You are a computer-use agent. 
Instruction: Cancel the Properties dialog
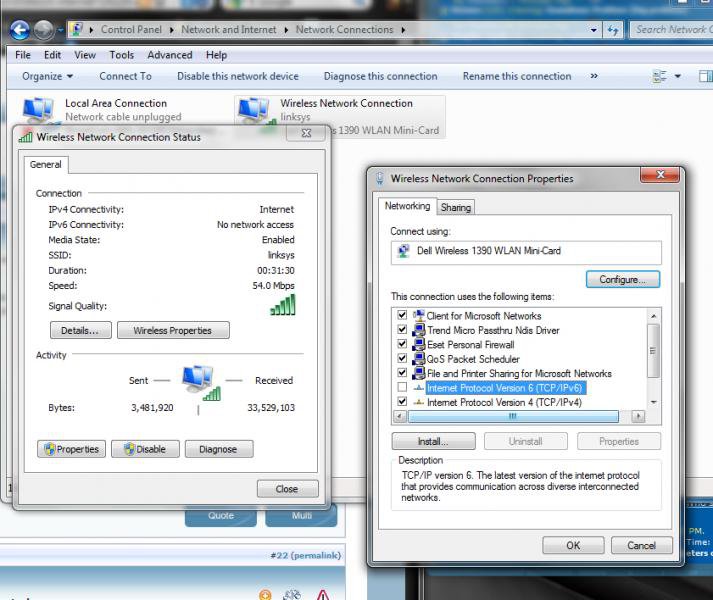pyautogui.click(x=642, y=545)
